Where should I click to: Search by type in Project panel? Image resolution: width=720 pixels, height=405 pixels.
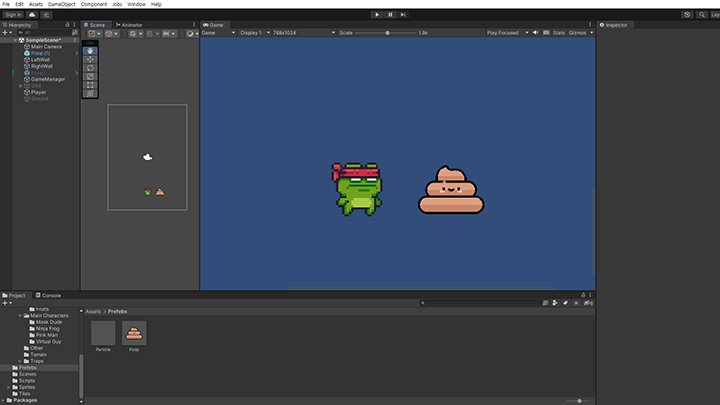pyautogui.click(x=555, y=303)
